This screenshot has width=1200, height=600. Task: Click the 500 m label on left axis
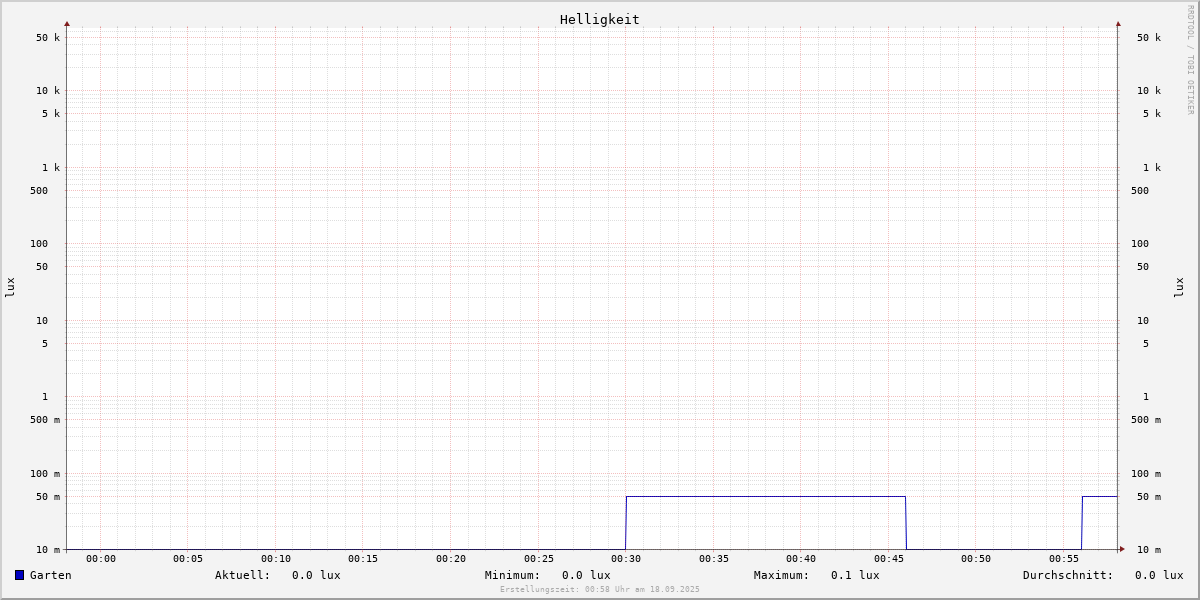[45, 420]
